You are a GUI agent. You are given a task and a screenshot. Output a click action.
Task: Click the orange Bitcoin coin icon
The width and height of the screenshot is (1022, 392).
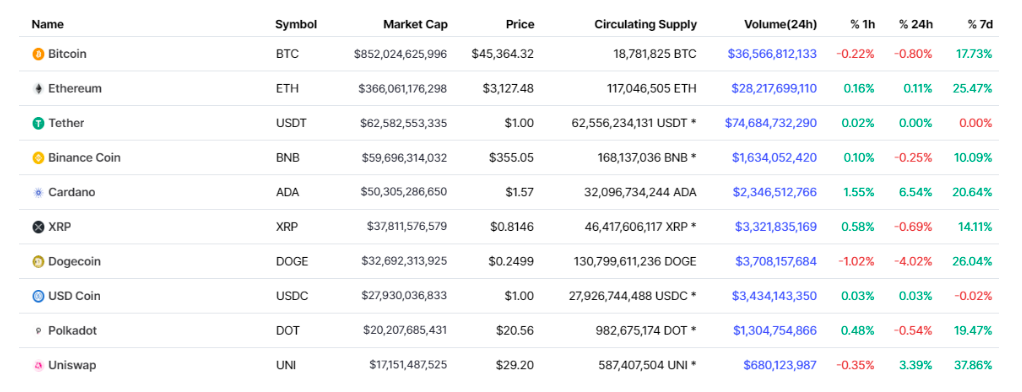pos(38,54)
